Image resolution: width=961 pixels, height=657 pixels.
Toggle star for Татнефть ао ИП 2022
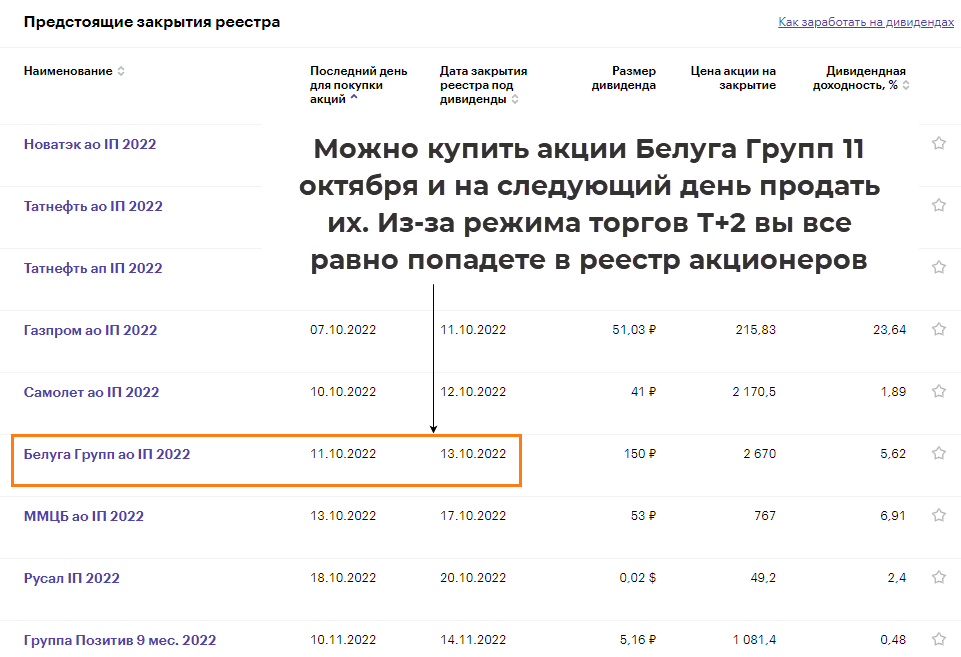click(x=938, y=205)
